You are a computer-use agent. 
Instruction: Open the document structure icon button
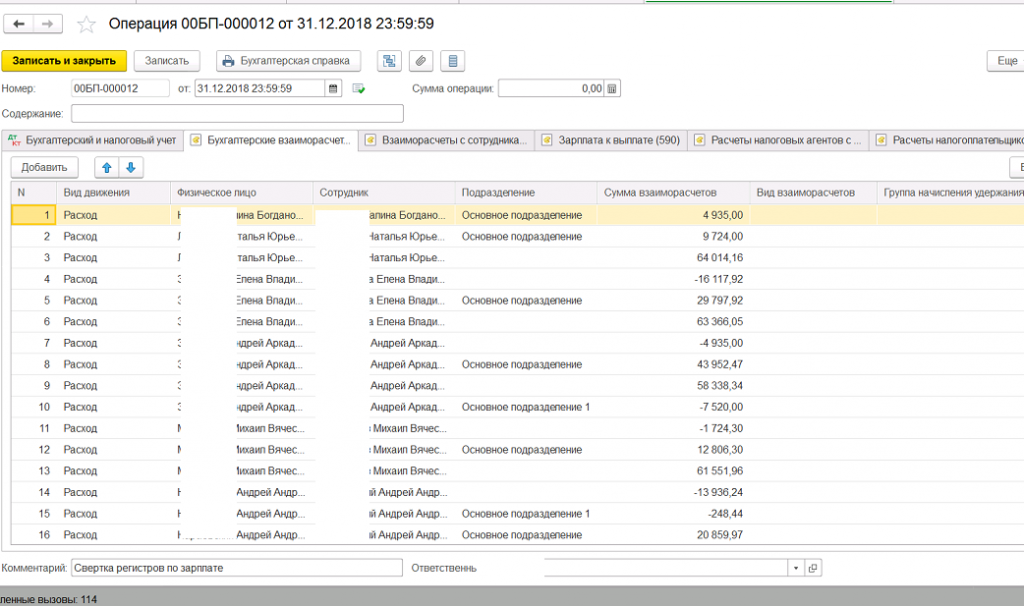click(389, 61)
